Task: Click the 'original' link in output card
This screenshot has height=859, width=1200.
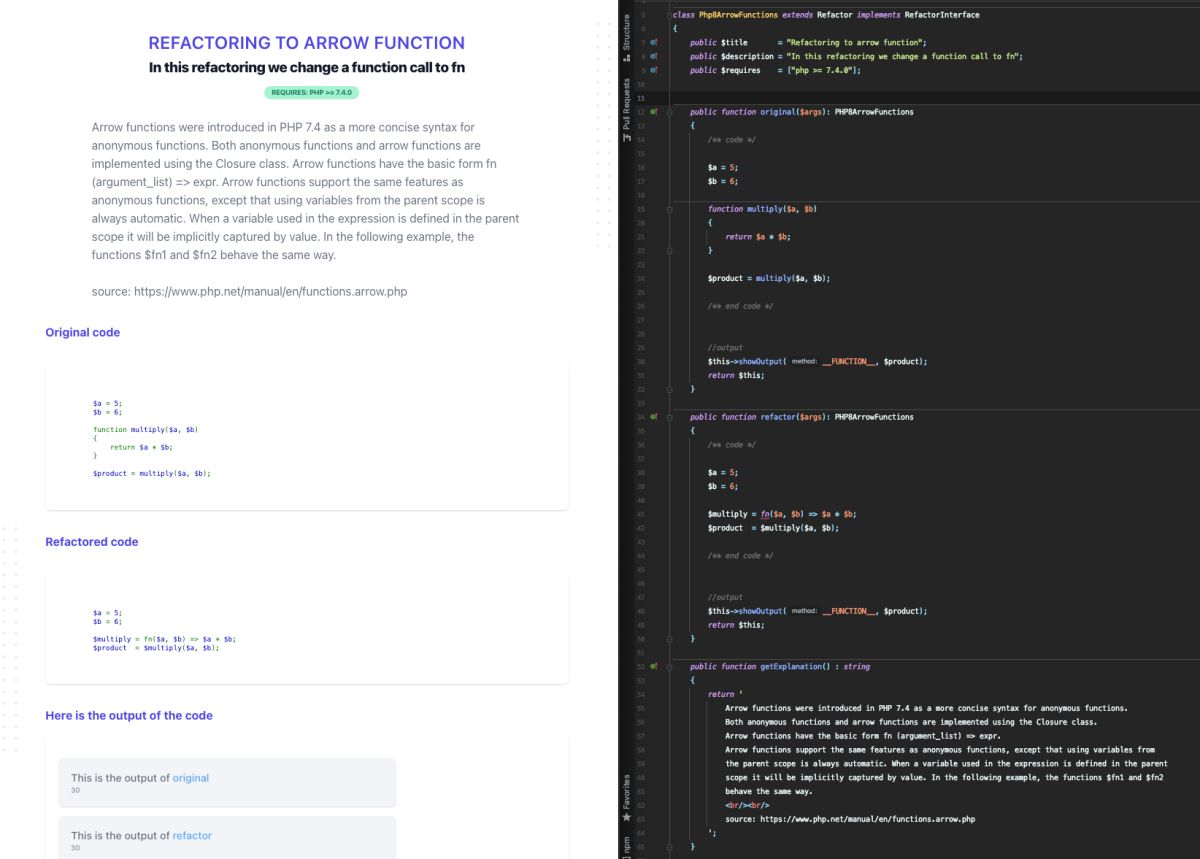Action: [191, 778]
